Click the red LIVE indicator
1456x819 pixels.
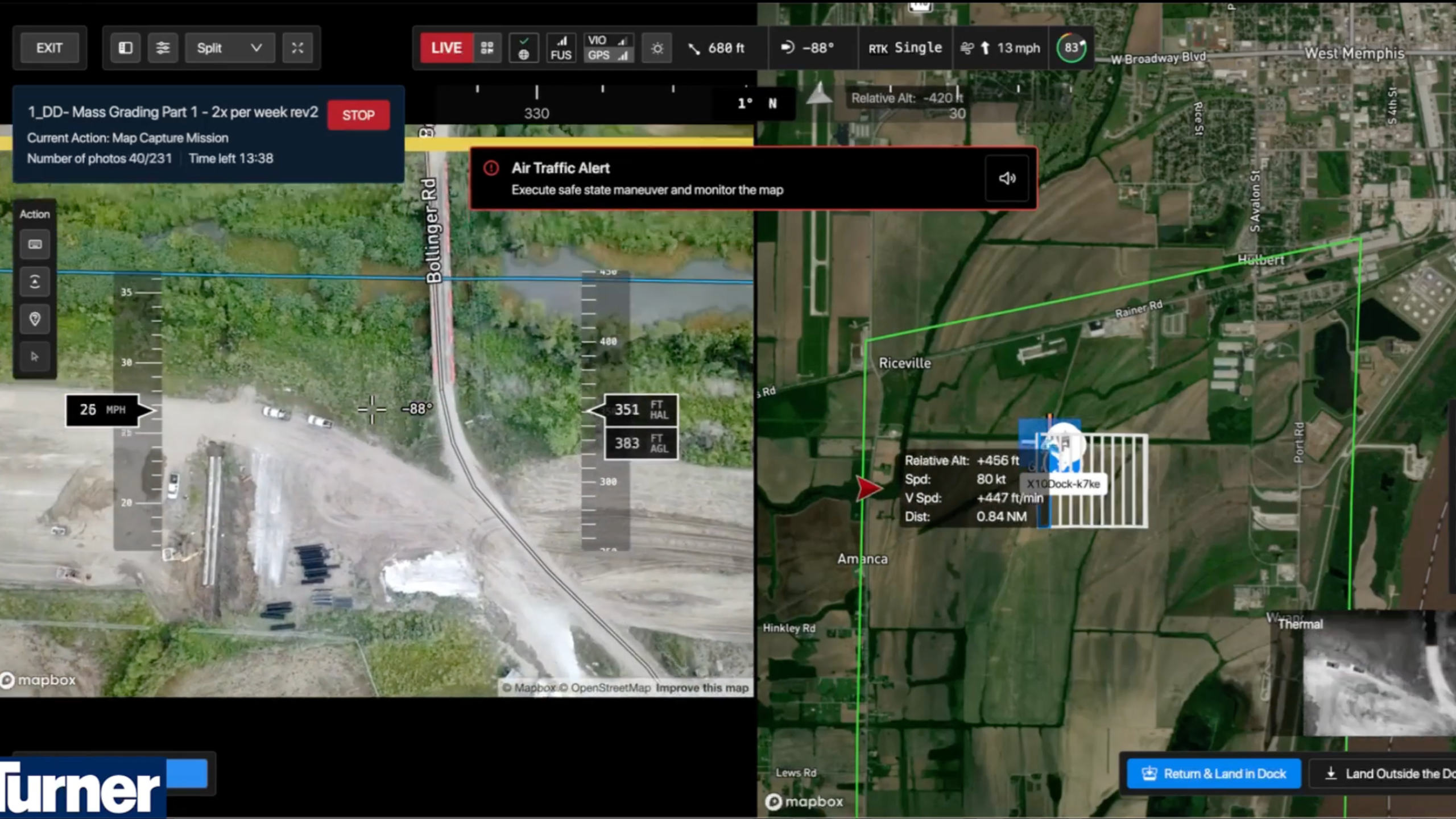(x=446, y=48)
